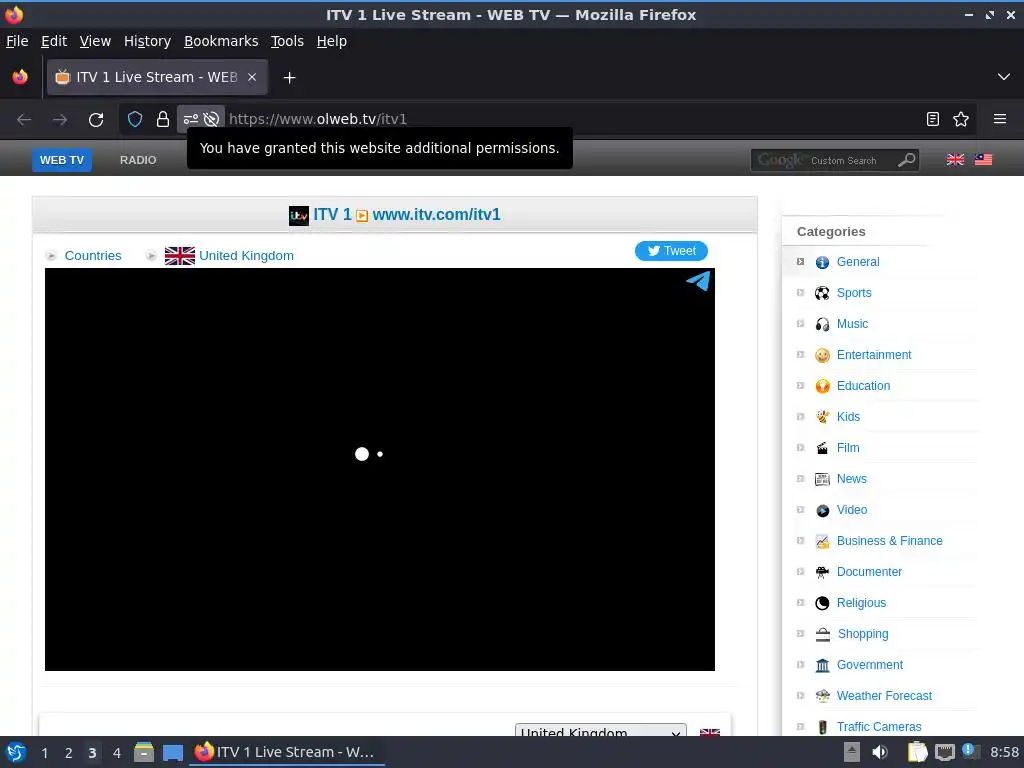
Task: Toggle the autoplay blocked icon in the address bar
Action: point(211,120)
